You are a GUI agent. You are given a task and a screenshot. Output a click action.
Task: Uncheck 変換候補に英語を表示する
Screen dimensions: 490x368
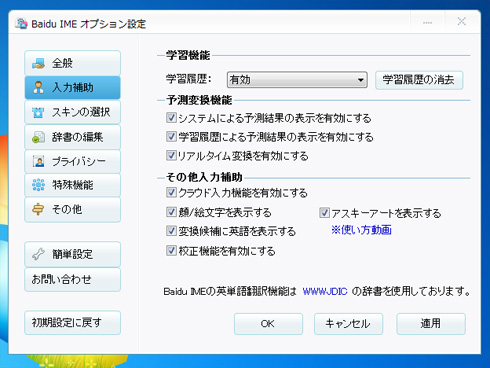point(171,231)
